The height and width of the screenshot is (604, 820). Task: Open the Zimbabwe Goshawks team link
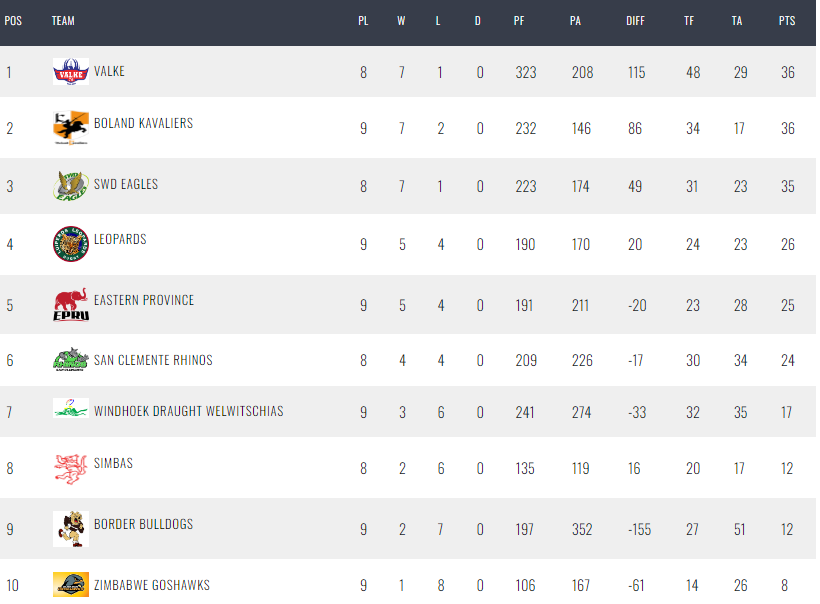(152, 585)
